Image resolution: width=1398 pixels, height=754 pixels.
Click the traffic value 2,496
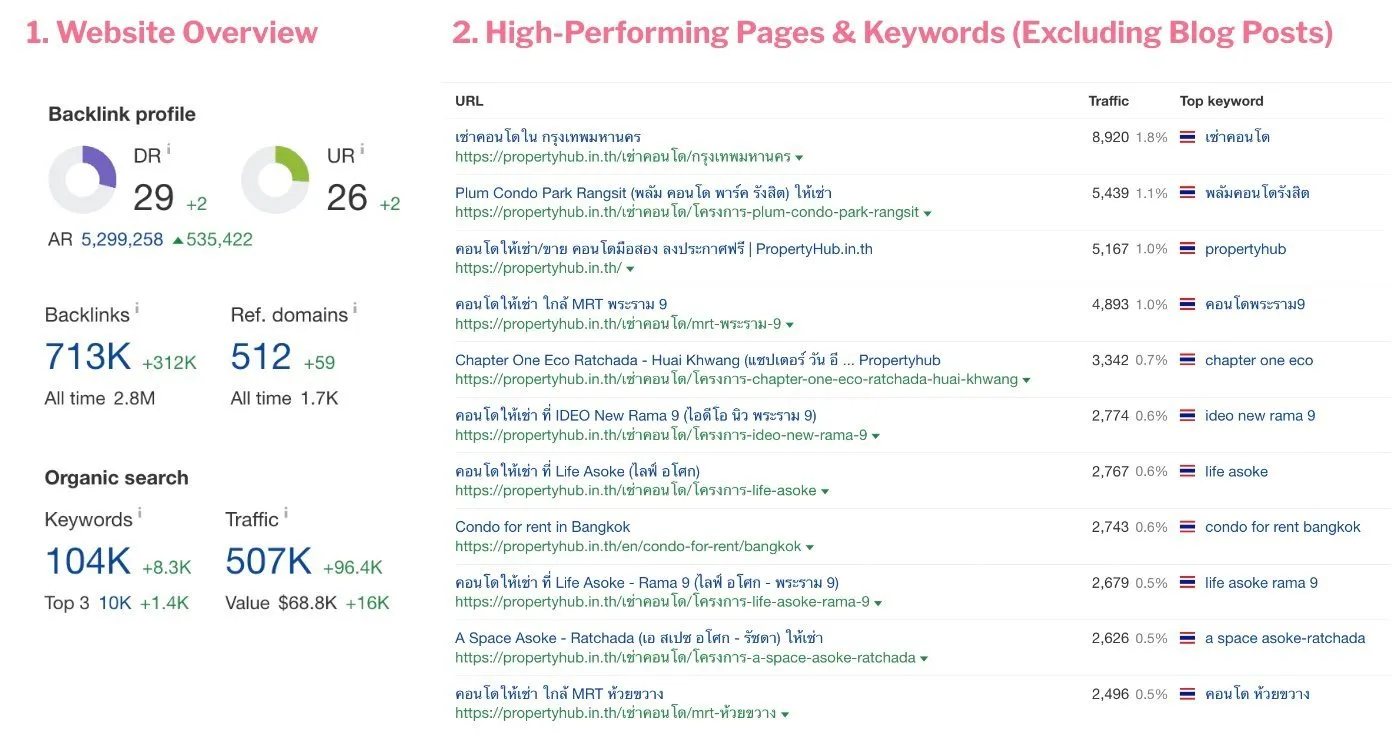[x=1110, y=694]
